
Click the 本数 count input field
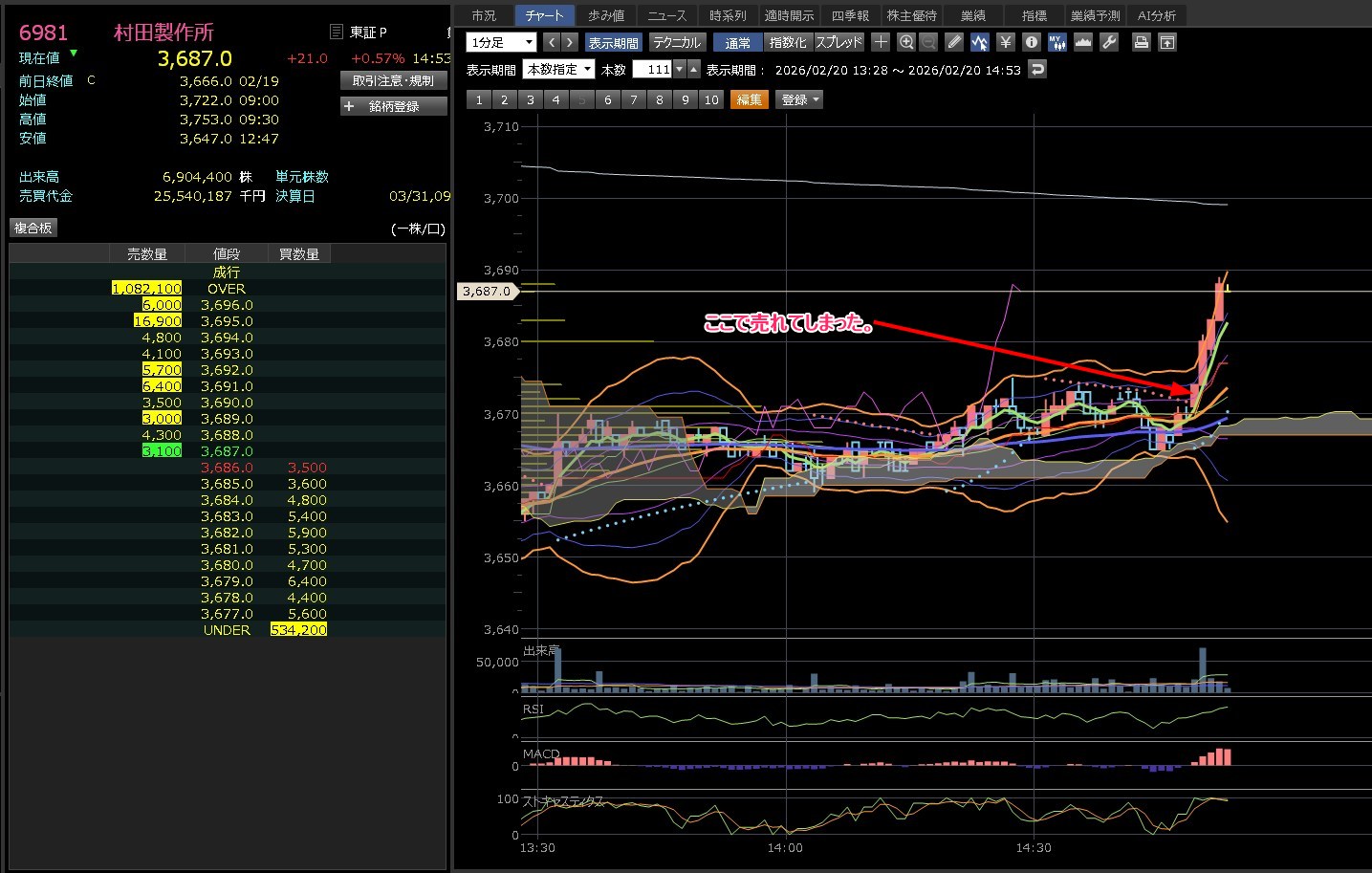[x=652, y=70]
